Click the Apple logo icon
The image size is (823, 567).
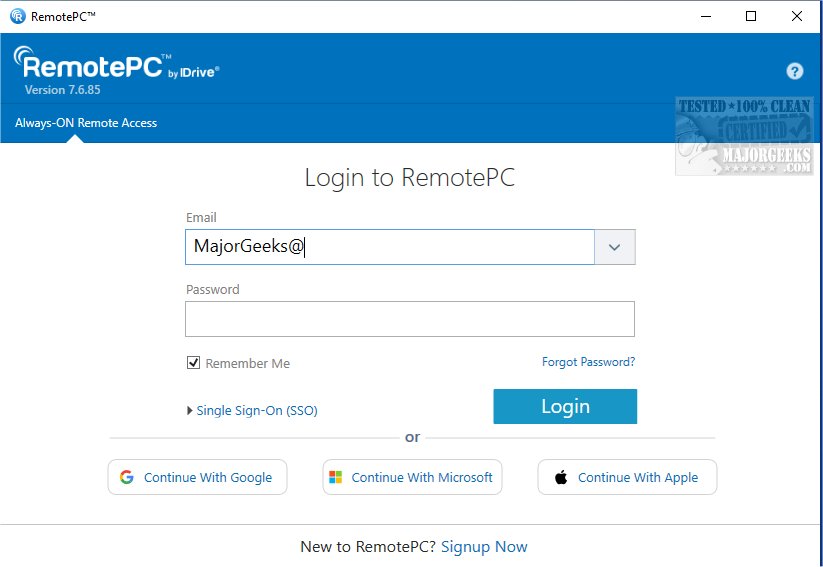[561, 478]
